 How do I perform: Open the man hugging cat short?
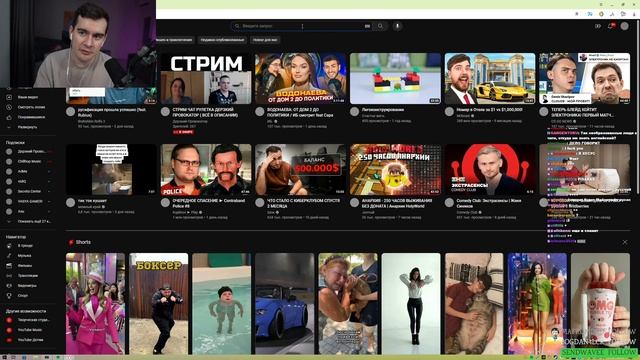click(474, 303)
